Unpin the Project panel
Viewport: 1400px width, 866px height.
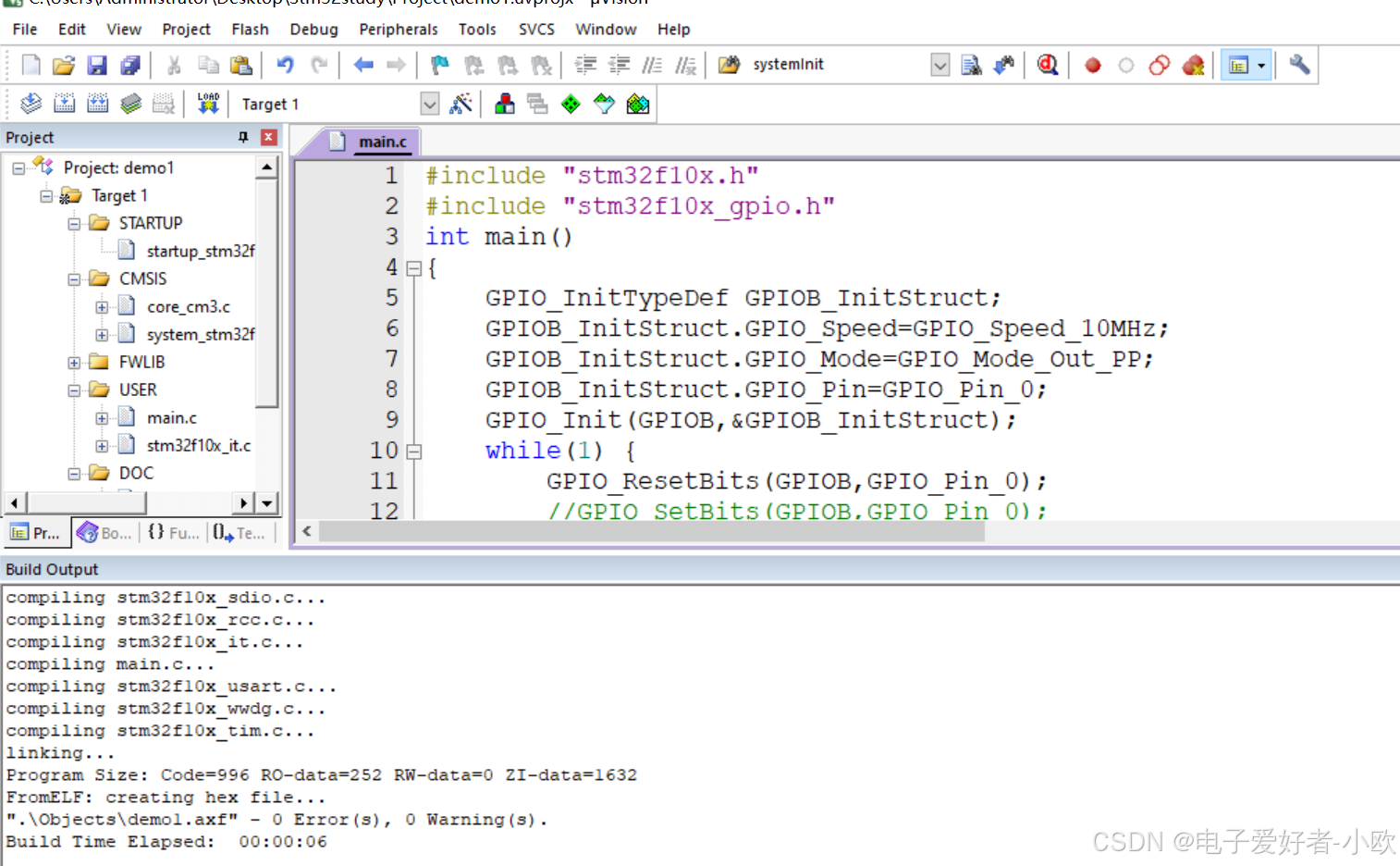pos(242,136)
